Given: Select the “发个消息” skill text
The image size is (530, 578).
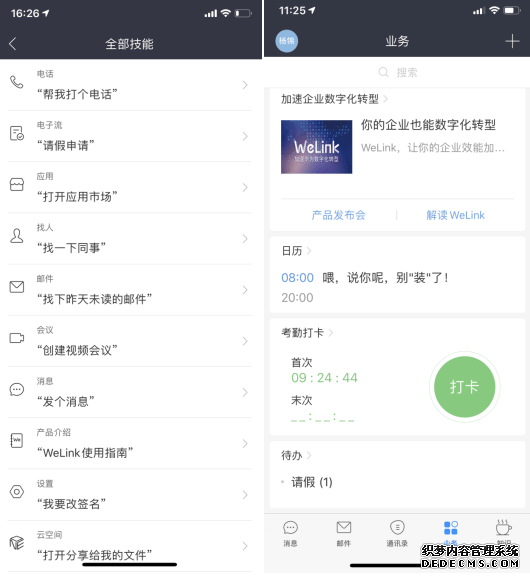Looking at the screenshot, I should click(x=66, y=402).
